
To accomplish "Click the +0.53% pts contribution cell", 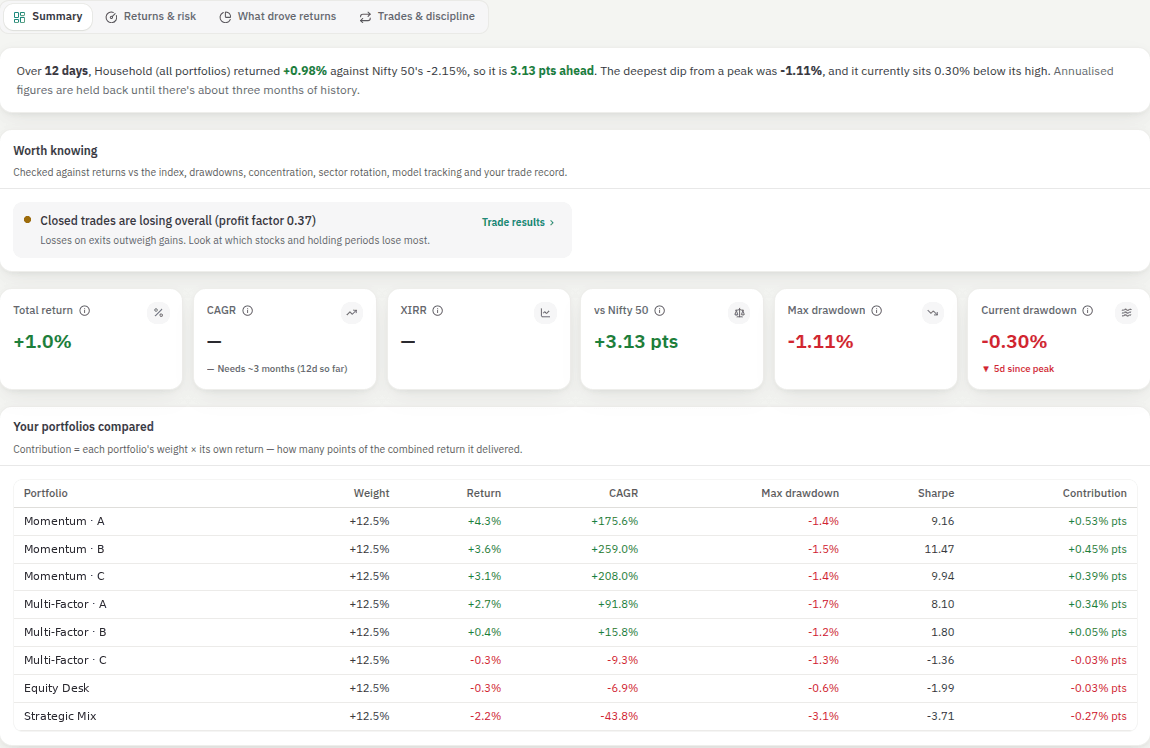I will pos(1097,521).
